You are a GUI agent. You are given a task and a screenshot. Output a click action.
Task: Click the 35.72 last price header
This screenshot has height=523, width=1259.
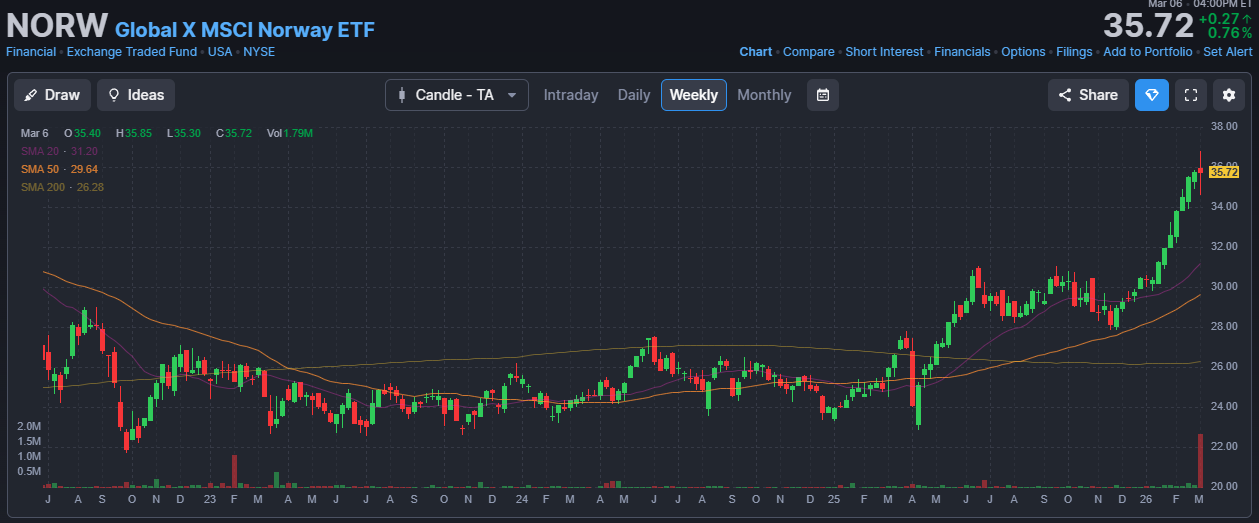(1149, 25)
